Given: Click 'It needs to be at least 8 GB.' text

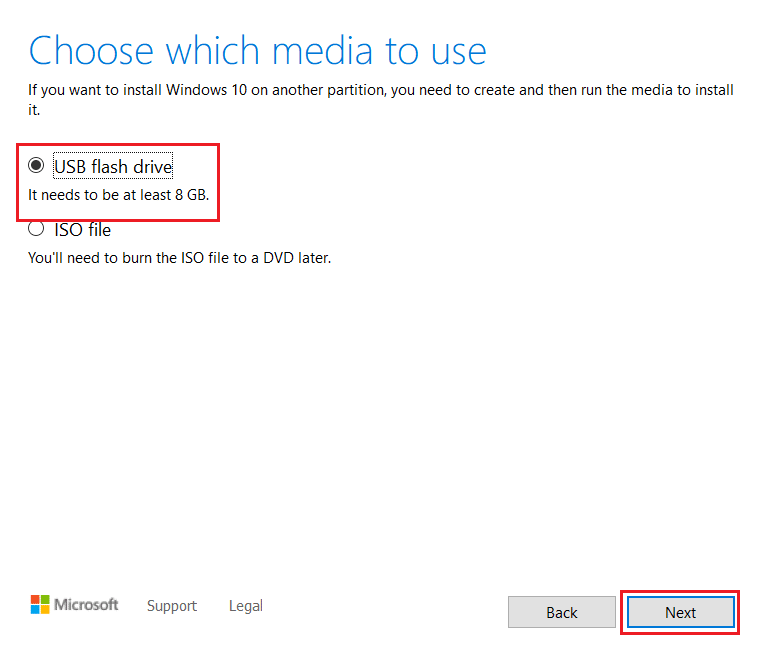Looking at the screenshot, I should pos(119,195).
